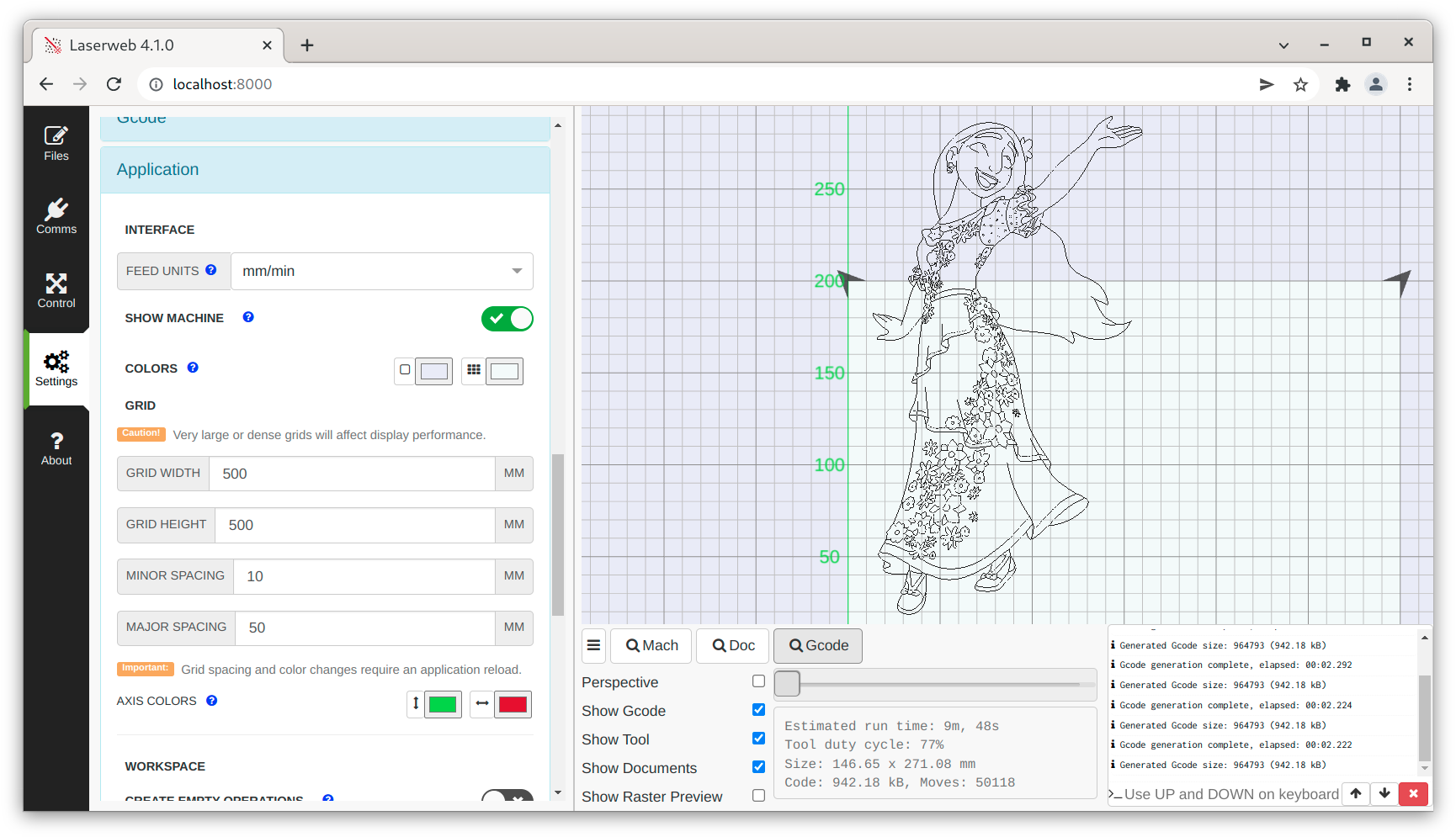
Task: Click the console log scrollbar
Action: point(1424,718)
